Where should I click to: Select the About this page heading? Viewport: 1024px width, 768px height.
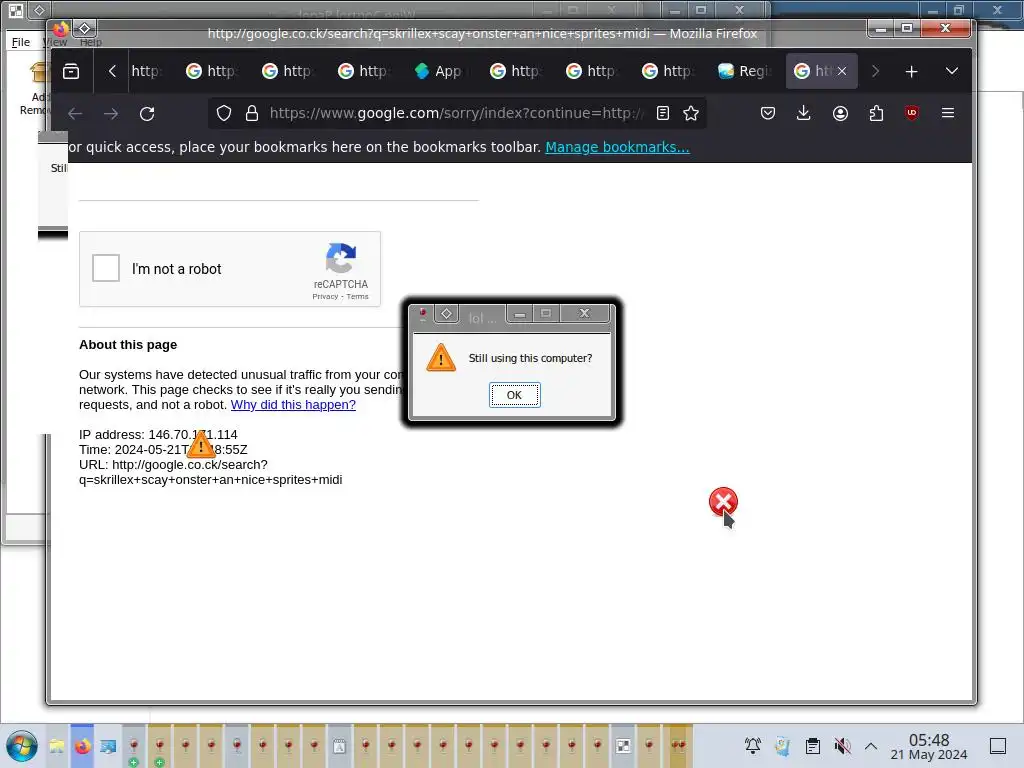128,345
